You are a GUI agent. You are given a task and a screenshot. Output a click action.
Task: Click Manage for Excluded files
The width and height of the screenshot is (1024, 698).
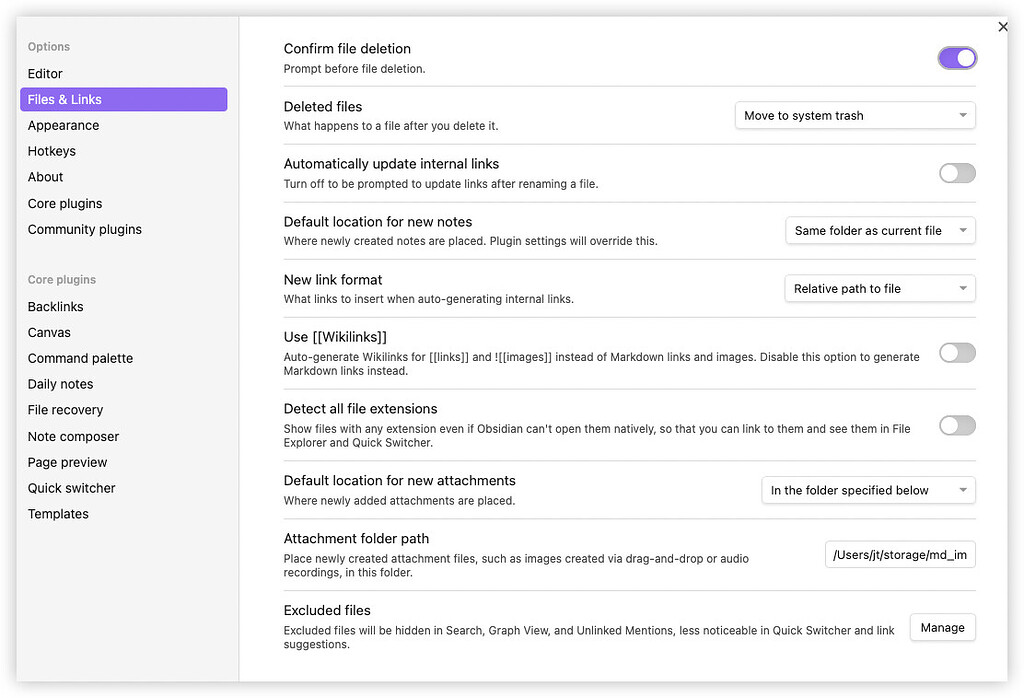tap(942, 627)
